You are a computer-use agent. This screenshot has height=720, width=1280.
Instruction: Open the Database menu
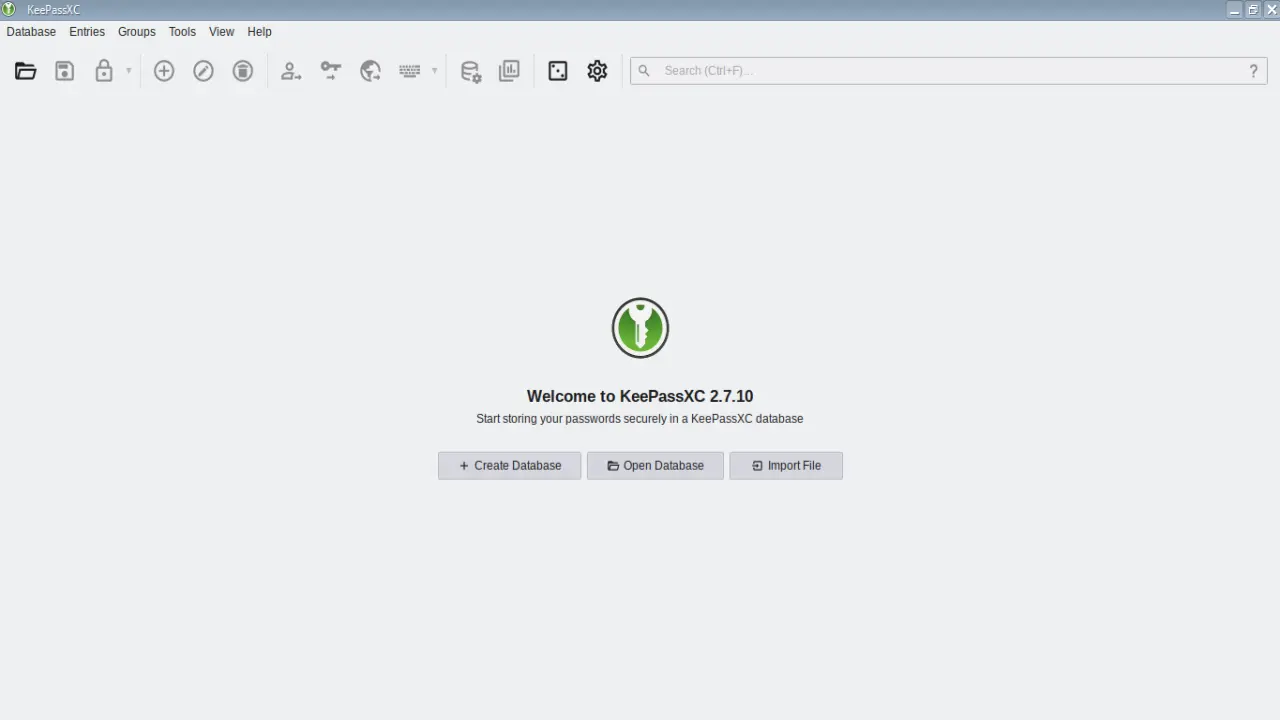(x=31, y=32)
